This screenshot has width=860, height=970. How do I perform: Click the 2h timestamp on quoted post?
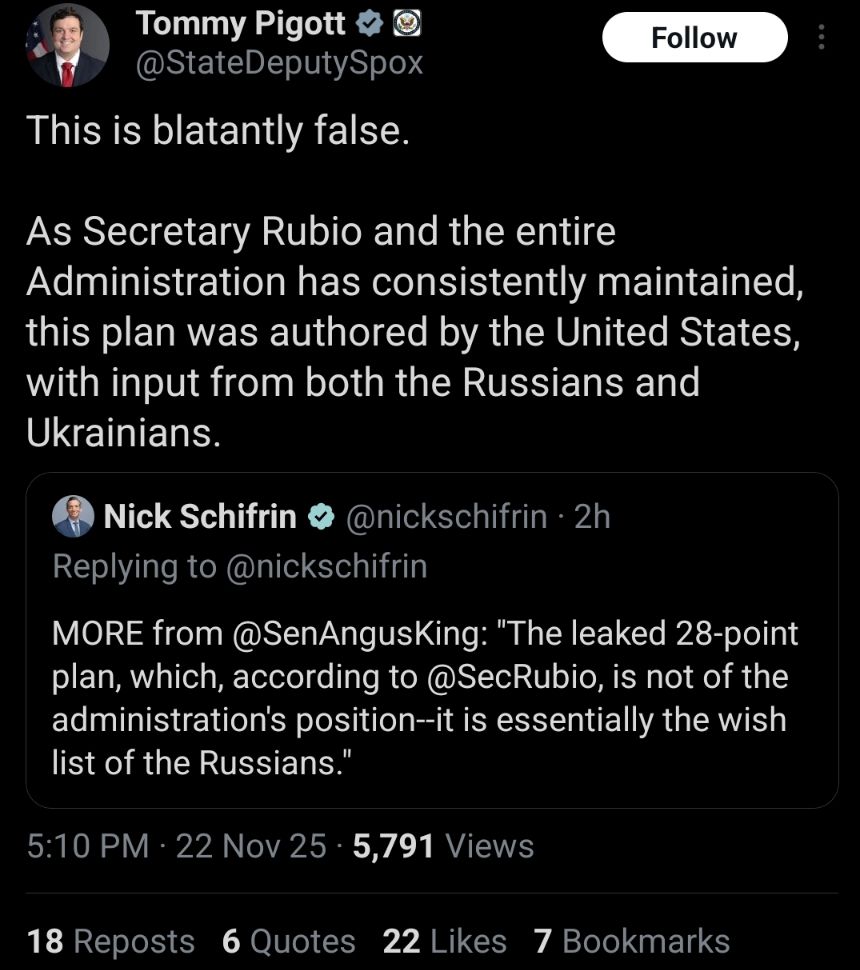[x=593, y=516]
